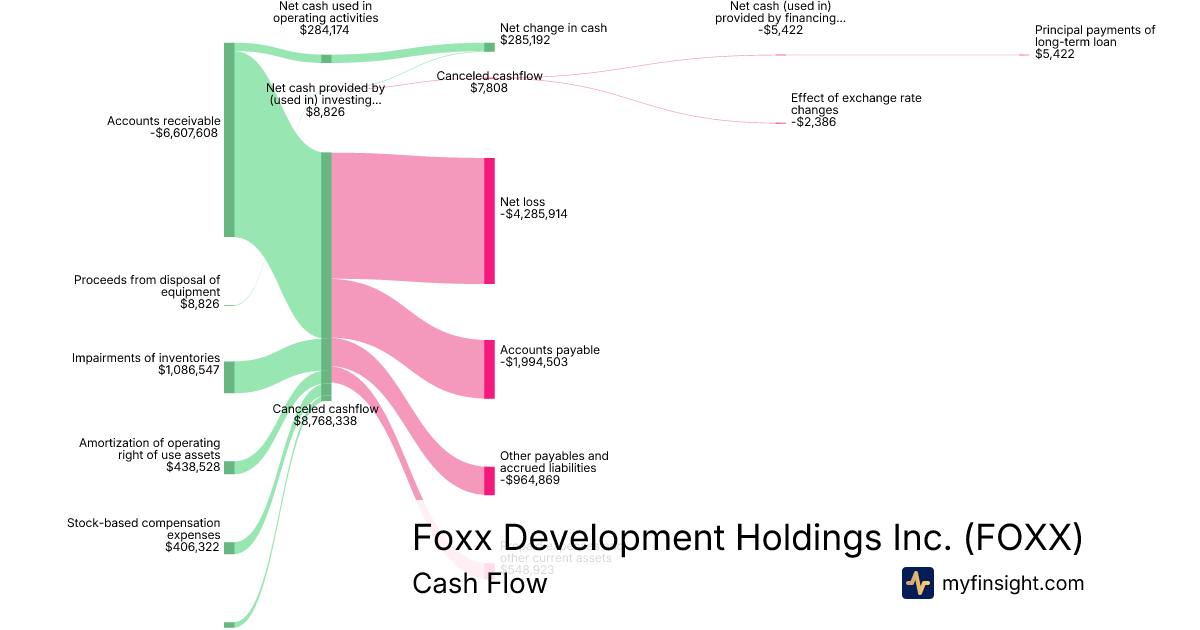Click the Amortization of operating right node
The width and height of the screenshot is (1200, 630).
(x=229, y=467)
